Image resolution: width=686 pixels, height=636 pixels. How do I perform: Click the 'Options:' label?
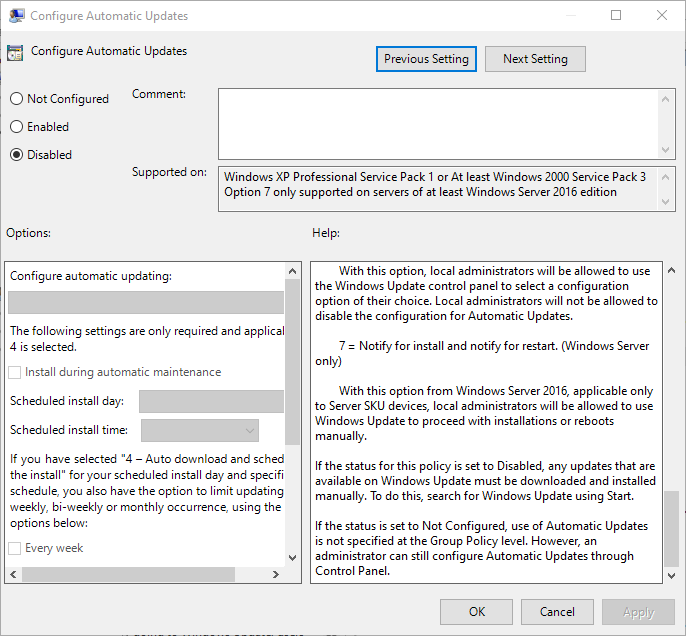pos(28,233)
